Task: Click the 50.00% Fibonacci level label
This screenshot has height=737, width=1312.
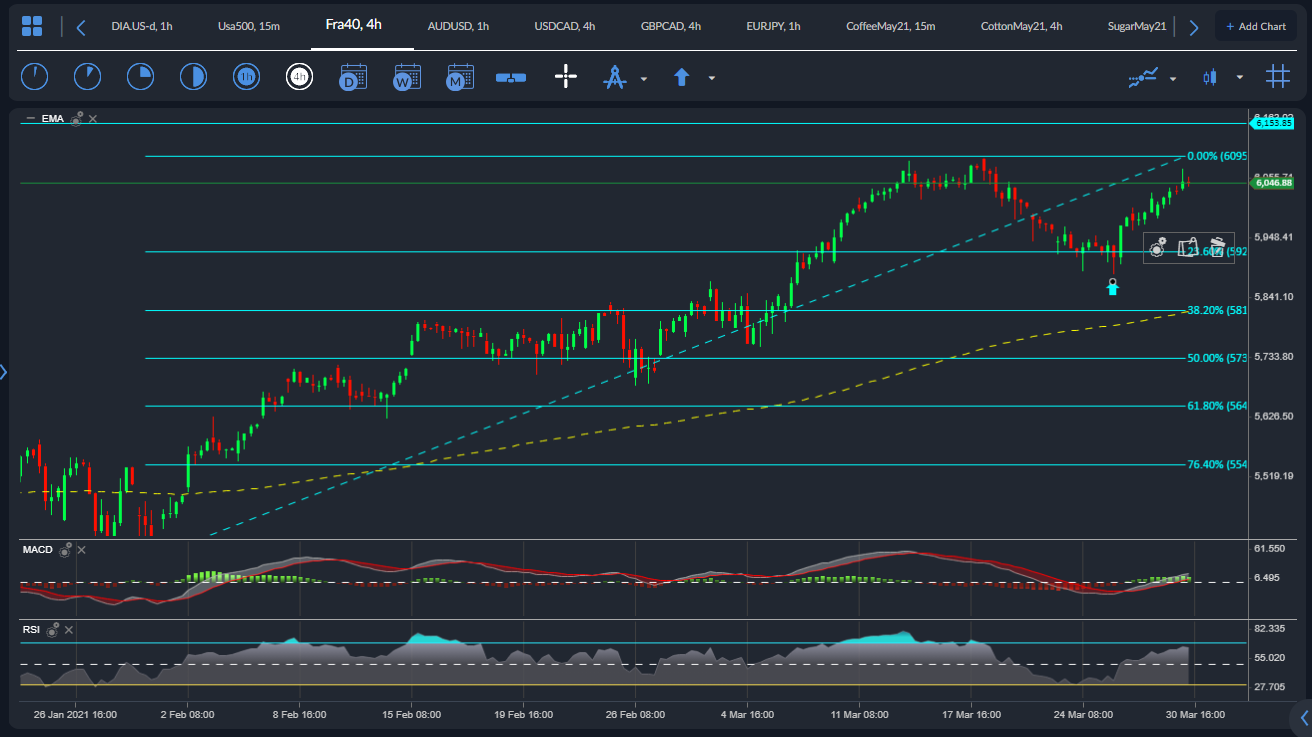Action: (x=1217, y=358)
